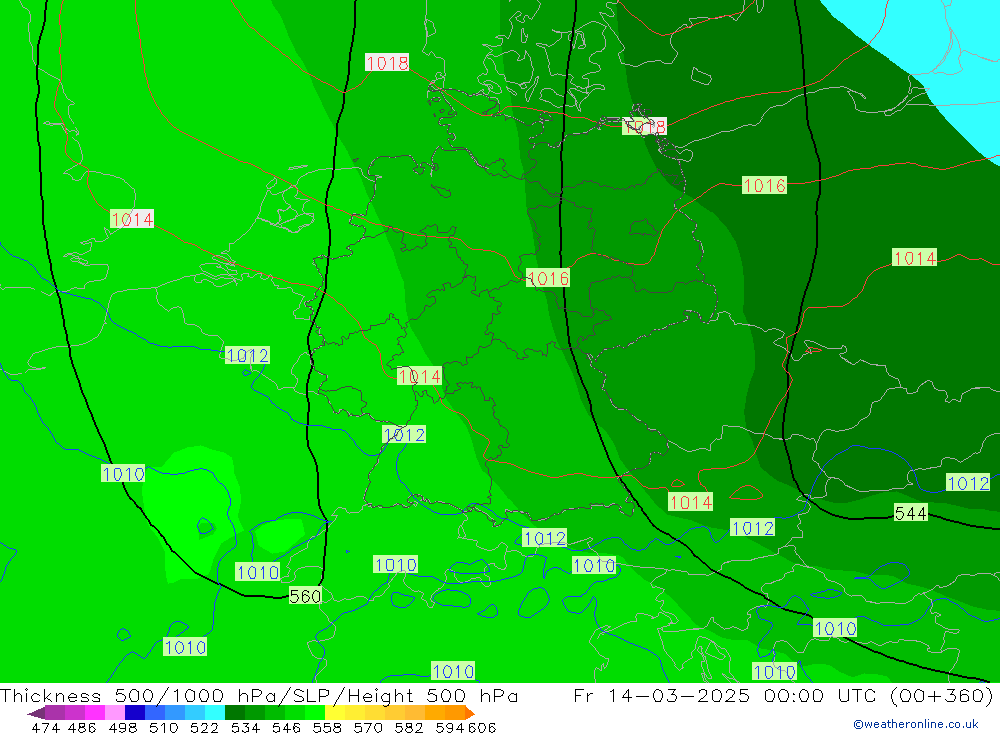Pick the cyan legend swatch
The height and width of the screenshot is (733, 1000).
tap(215, 713)
